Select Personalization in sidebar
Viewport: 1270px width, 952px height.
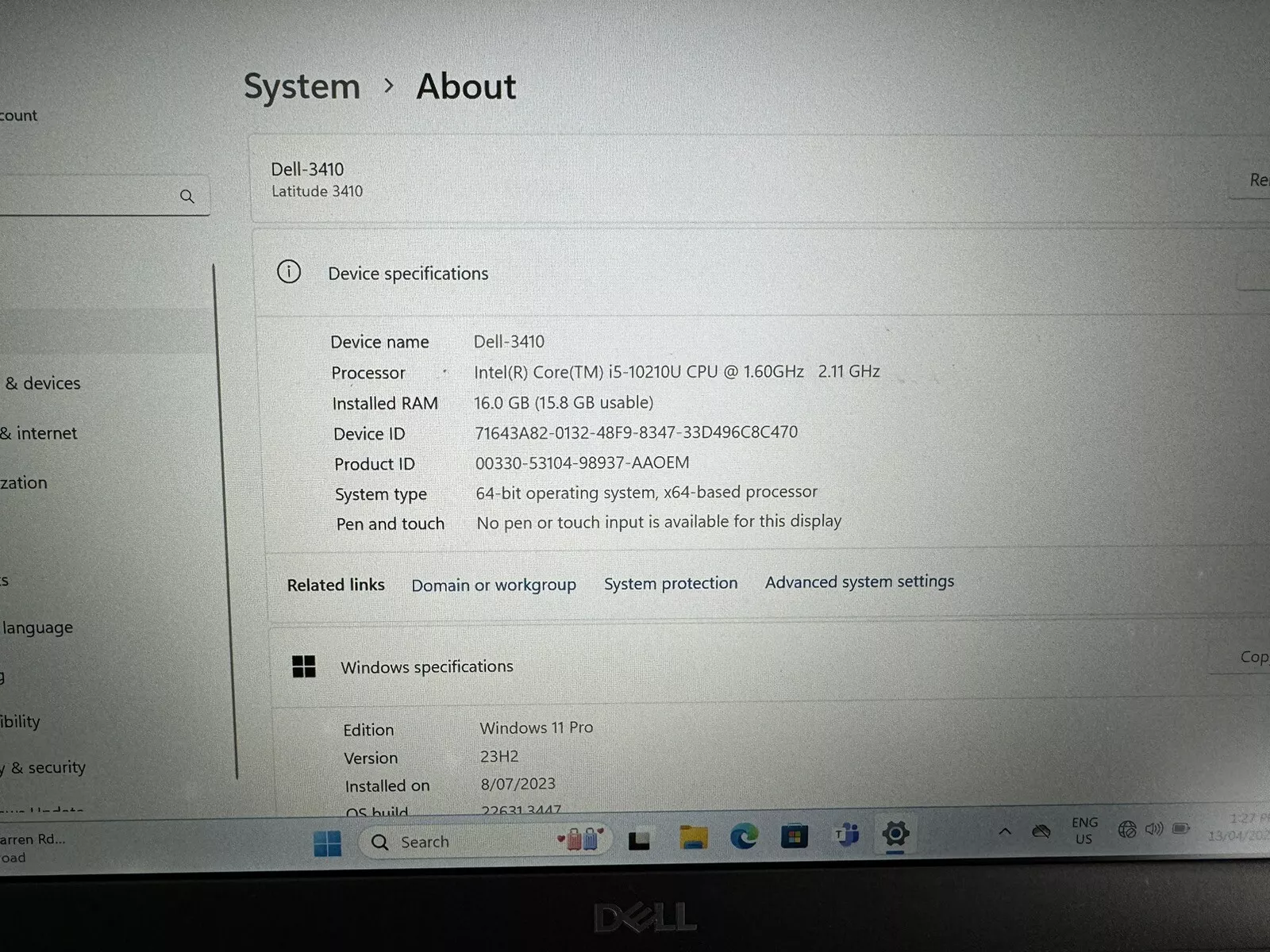[x=24, y=482]
